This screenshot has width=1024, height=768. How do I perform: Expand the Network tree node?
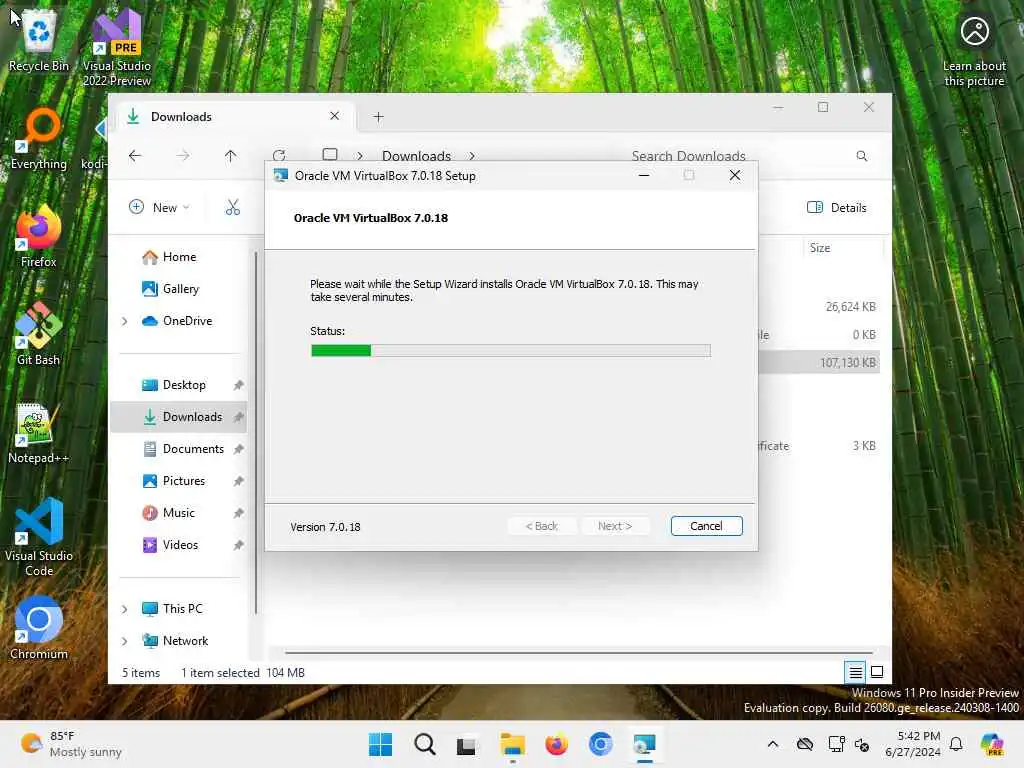[x=125, y=641]
